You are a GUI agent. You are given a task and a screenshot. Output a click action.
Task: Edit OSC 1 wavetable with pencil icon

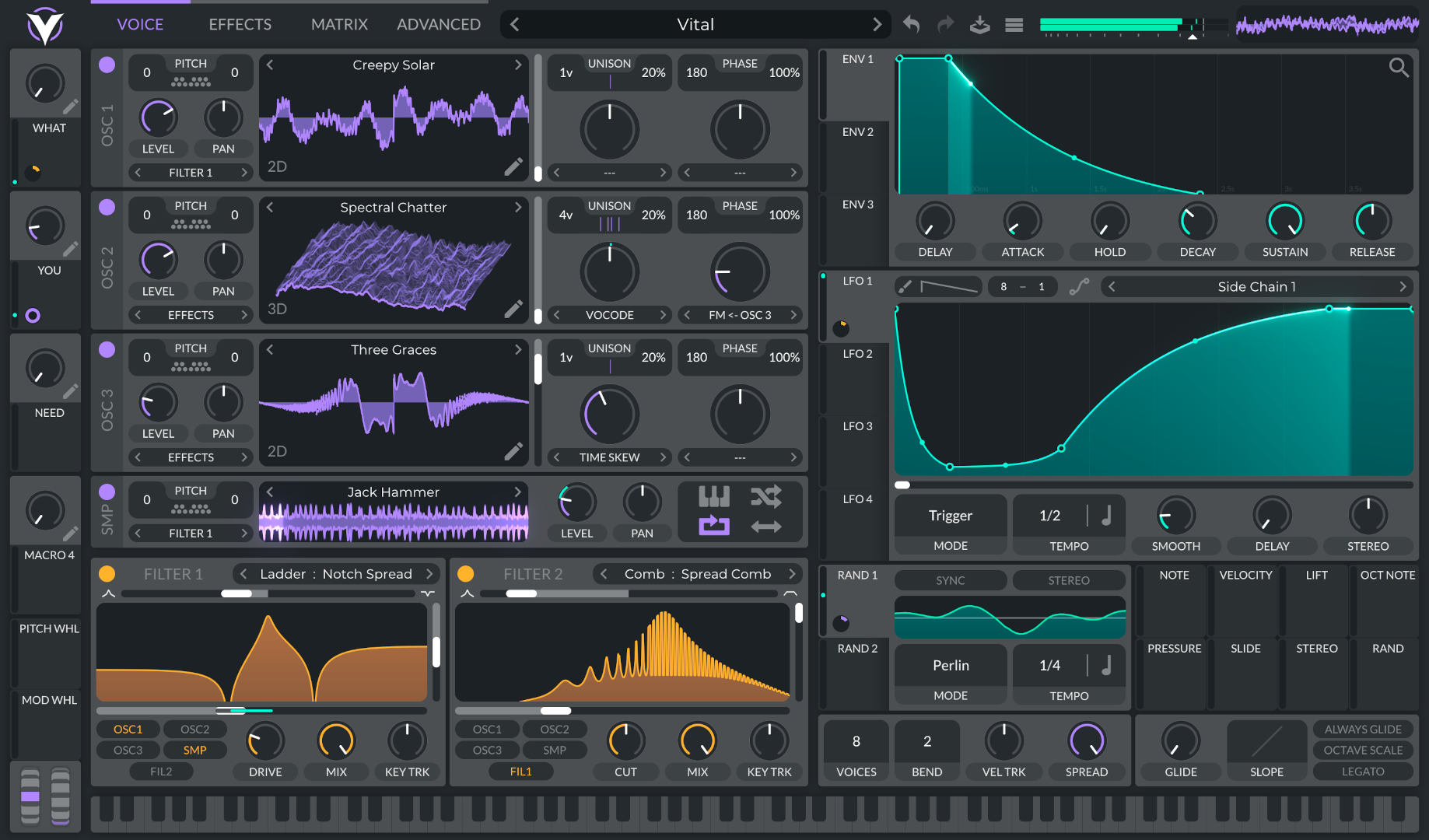coord(513,166)
